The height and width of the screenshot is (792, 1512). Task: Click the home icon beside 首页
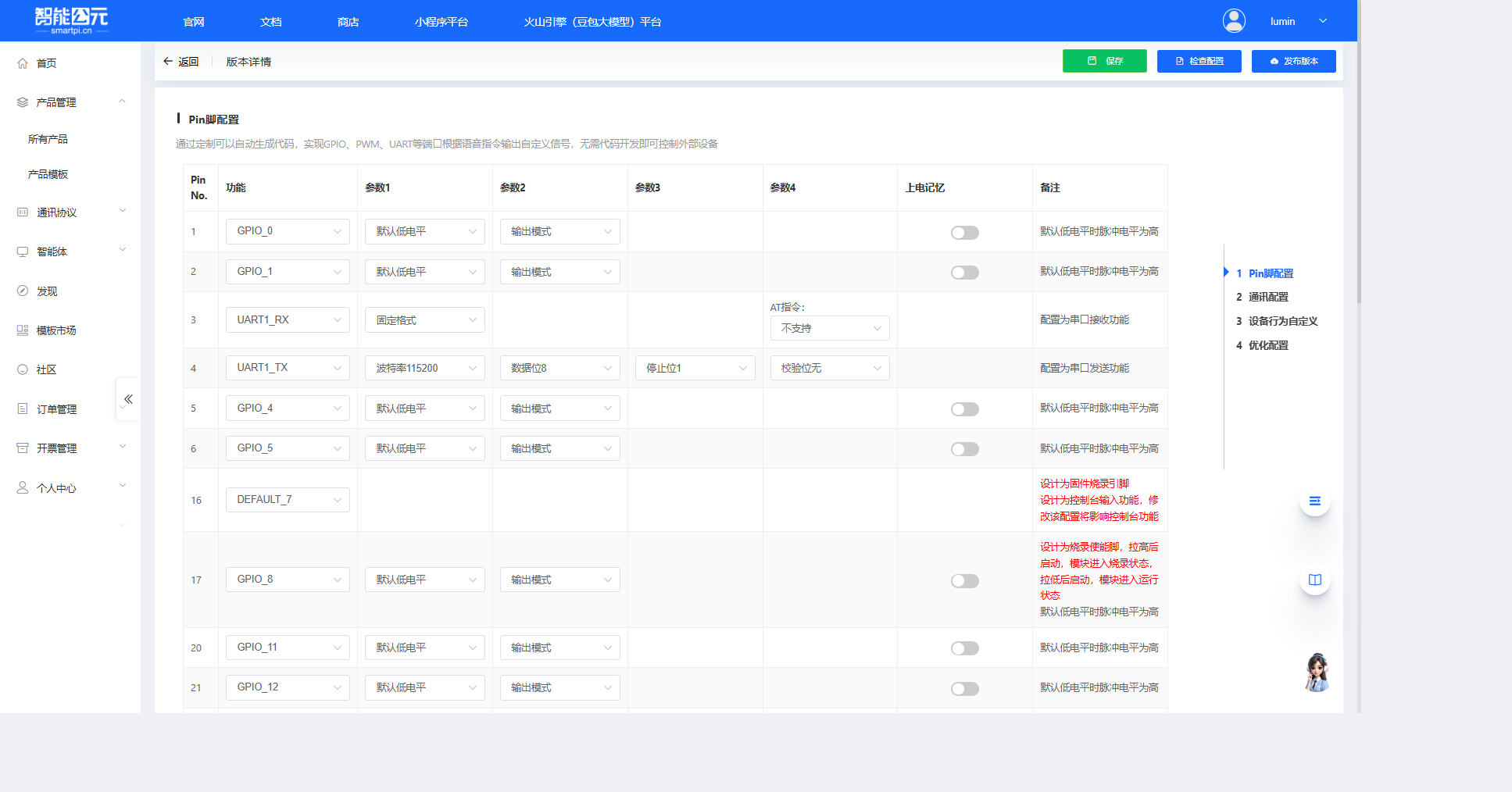(23, 63)
